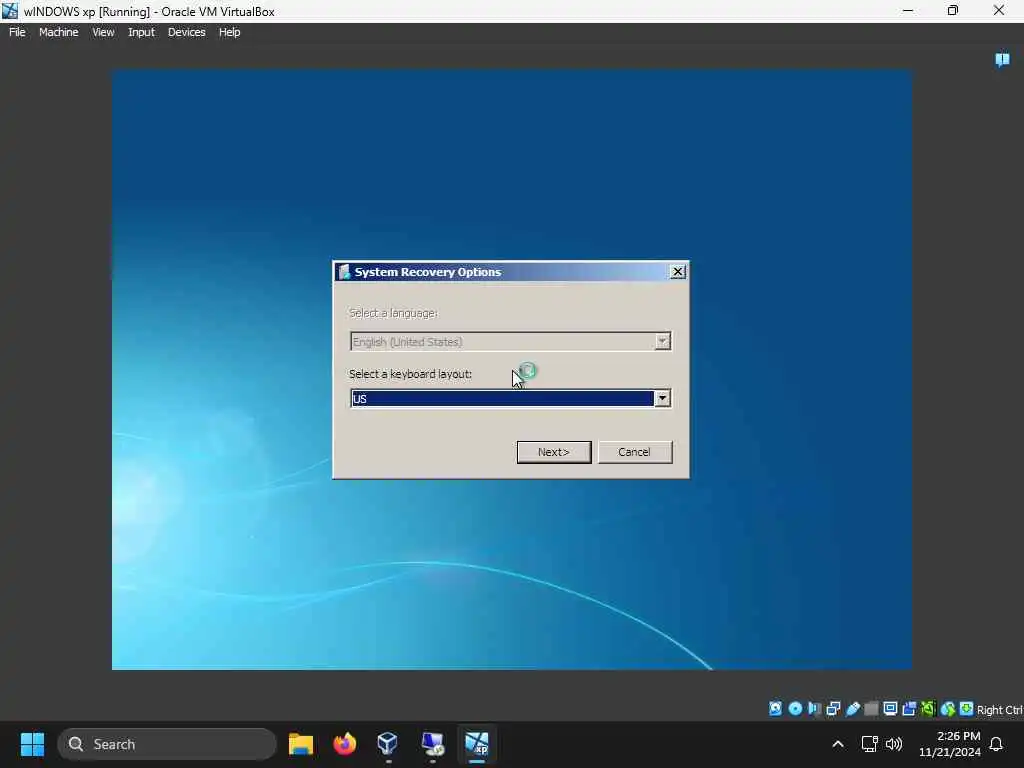Open the View menu

pyautogui.click(x=103, y=32)
